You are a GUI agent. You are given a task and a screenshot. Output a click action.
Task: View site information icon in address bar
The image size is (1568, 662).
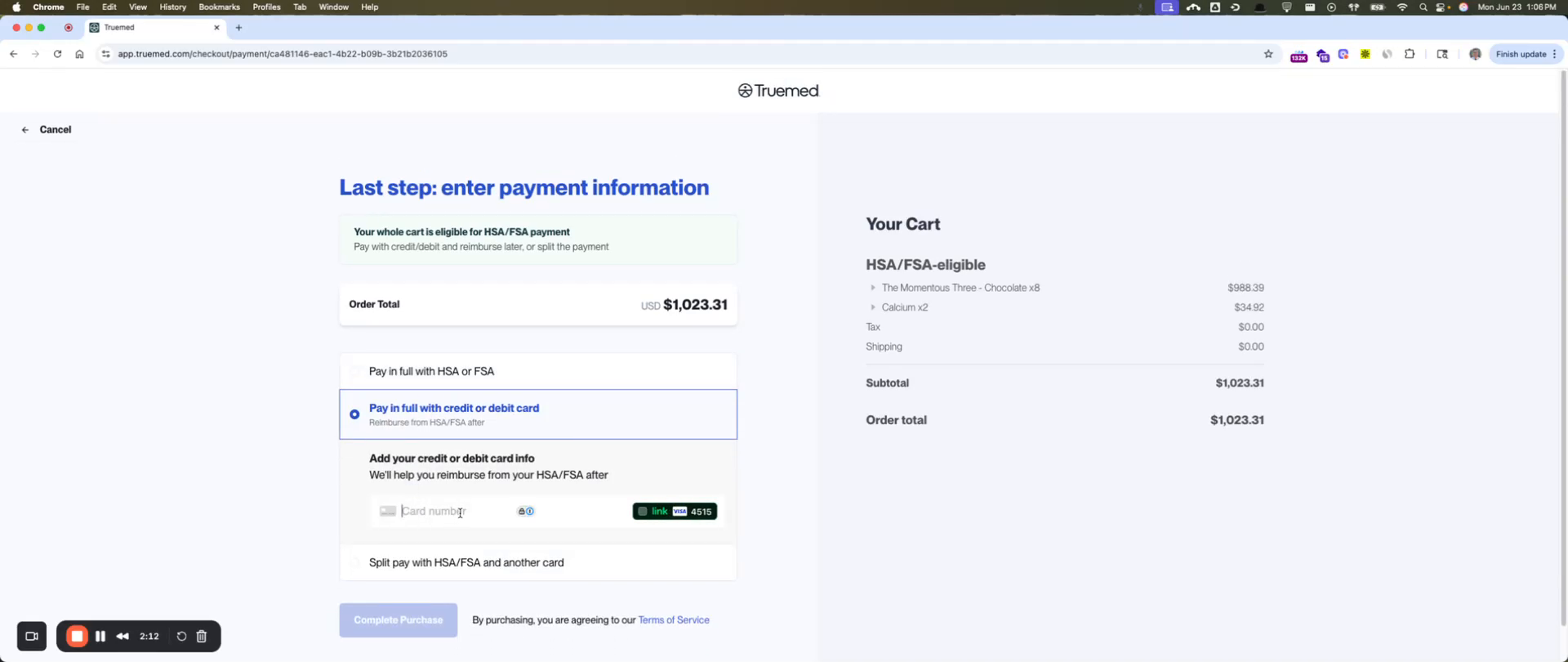tap(105, 54)
